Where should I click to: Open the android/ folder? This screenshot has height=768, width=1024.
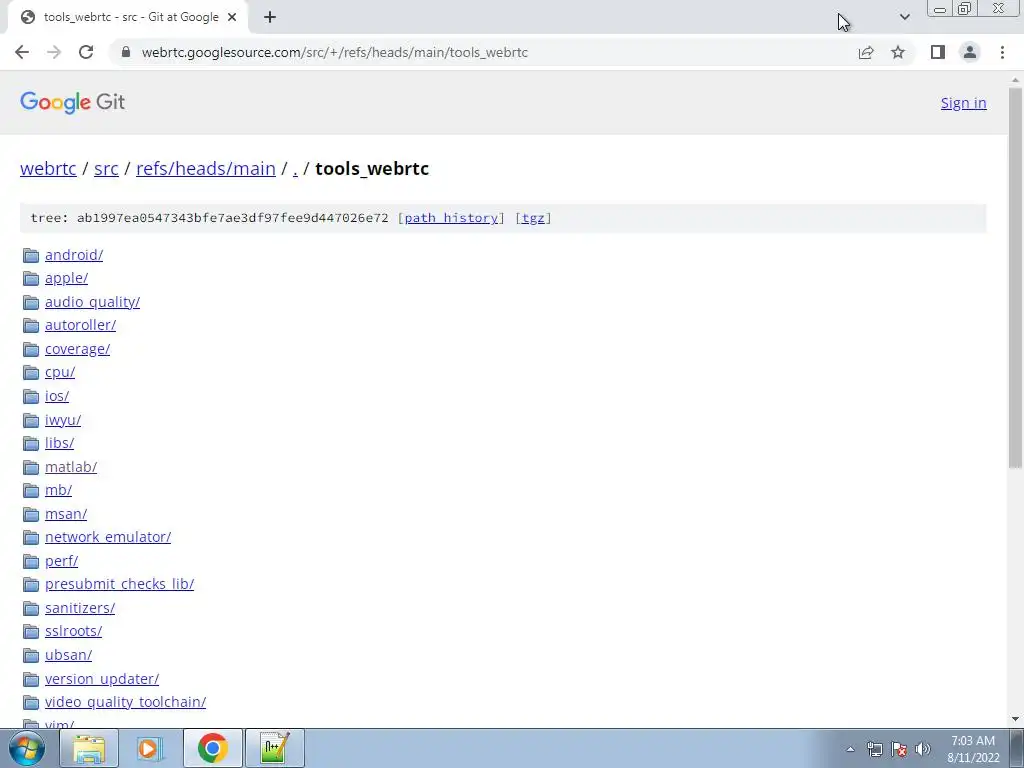[74, 255]
